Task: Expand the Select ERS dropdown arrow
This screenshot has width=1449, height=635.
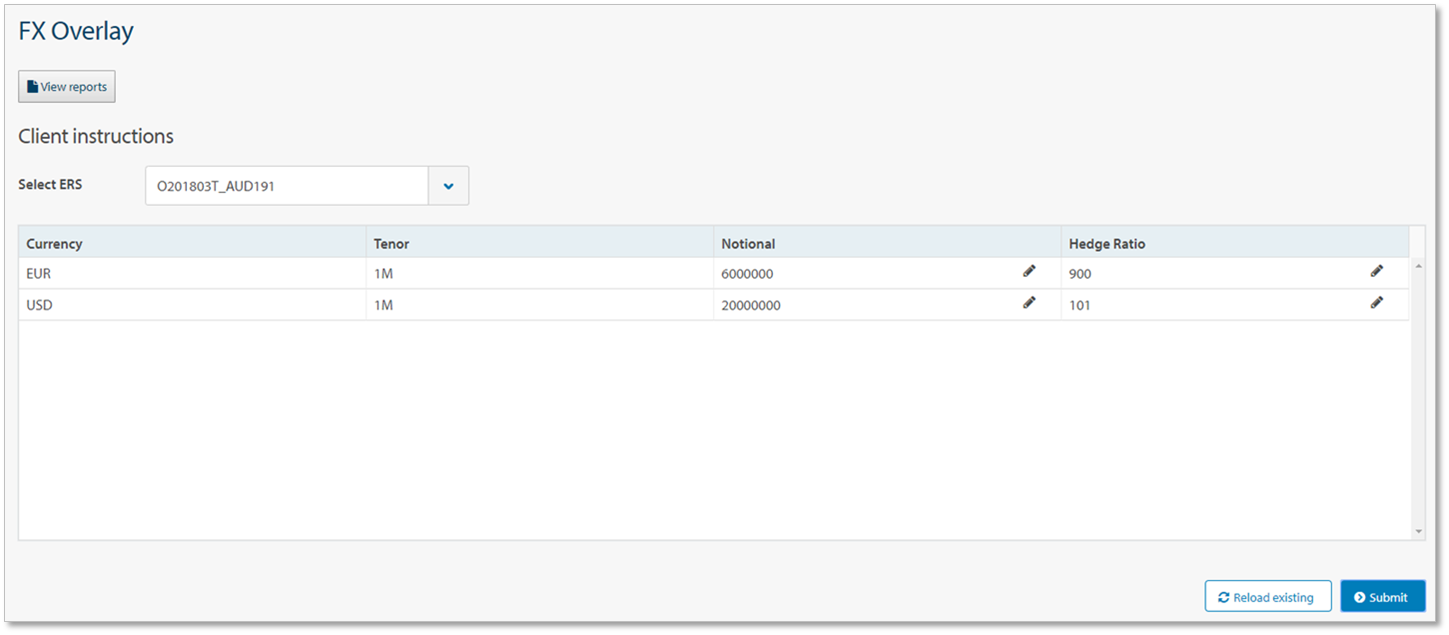Action: click(448, 186)
